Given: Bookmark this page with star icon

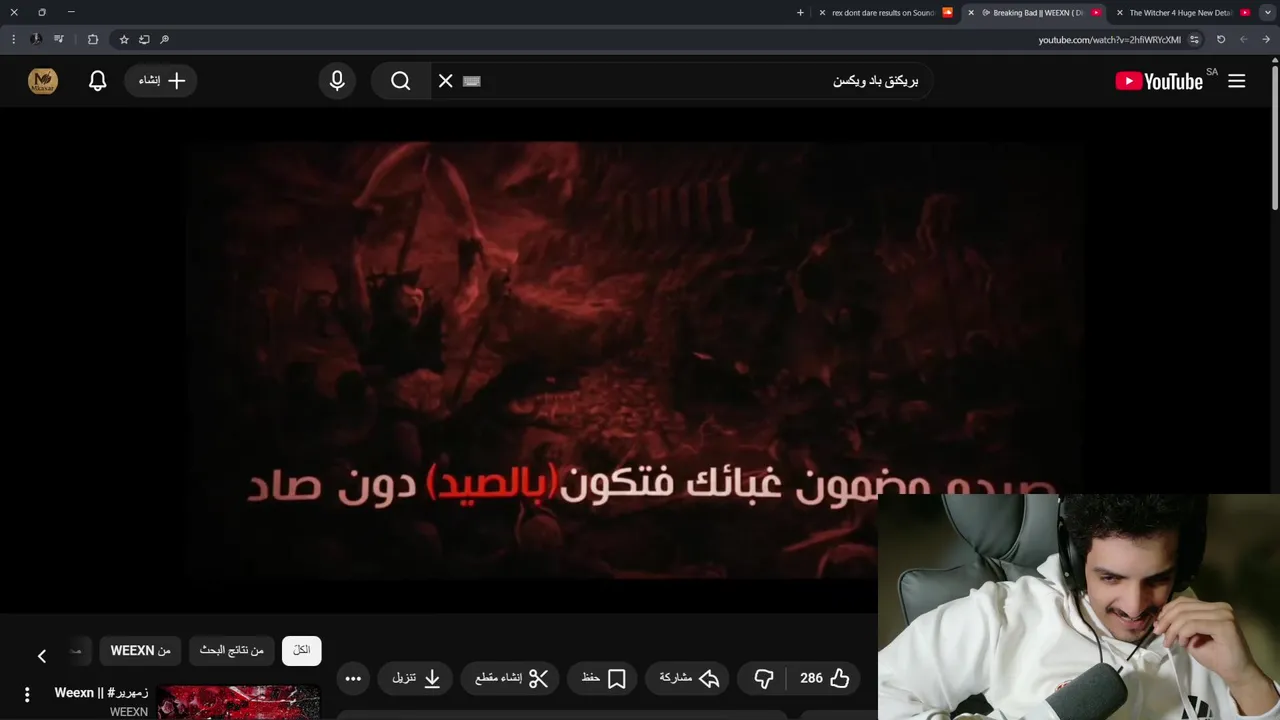Looking at the screenshot, I should (124, 40).
